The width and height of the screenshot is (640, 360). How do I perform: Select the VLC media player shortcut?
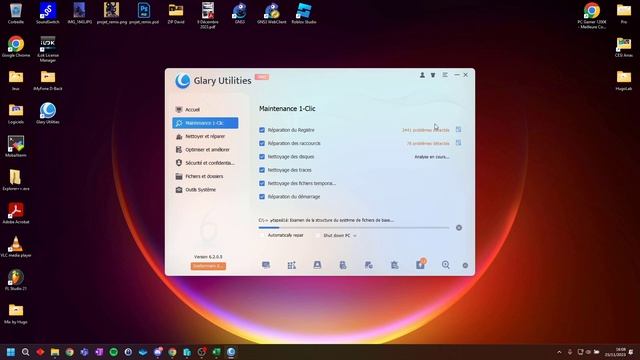pyautogui.click(x=16, y=247)
